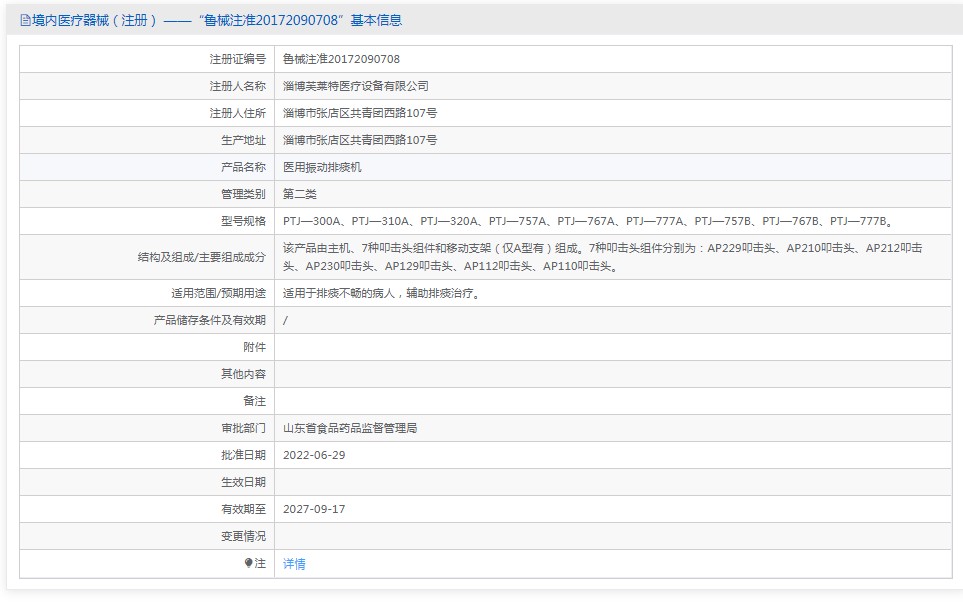Click the 其他内容 label
This screenshot has height=603, width=963.
pos(243,374)
